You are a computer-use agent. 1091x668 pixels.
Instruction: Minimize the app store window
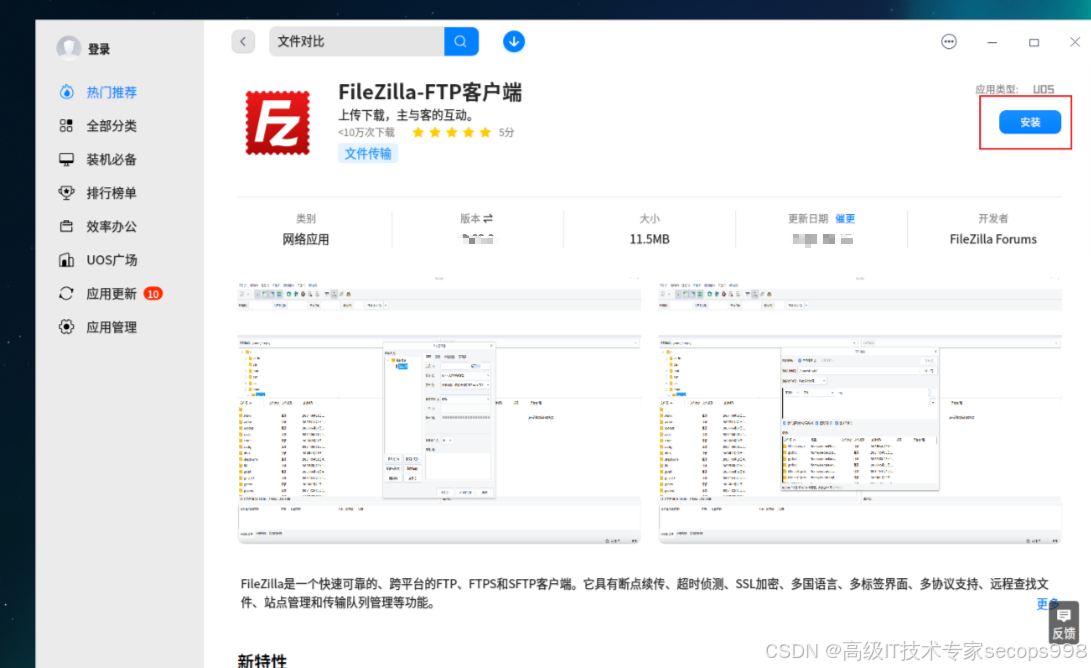(992, 42)
